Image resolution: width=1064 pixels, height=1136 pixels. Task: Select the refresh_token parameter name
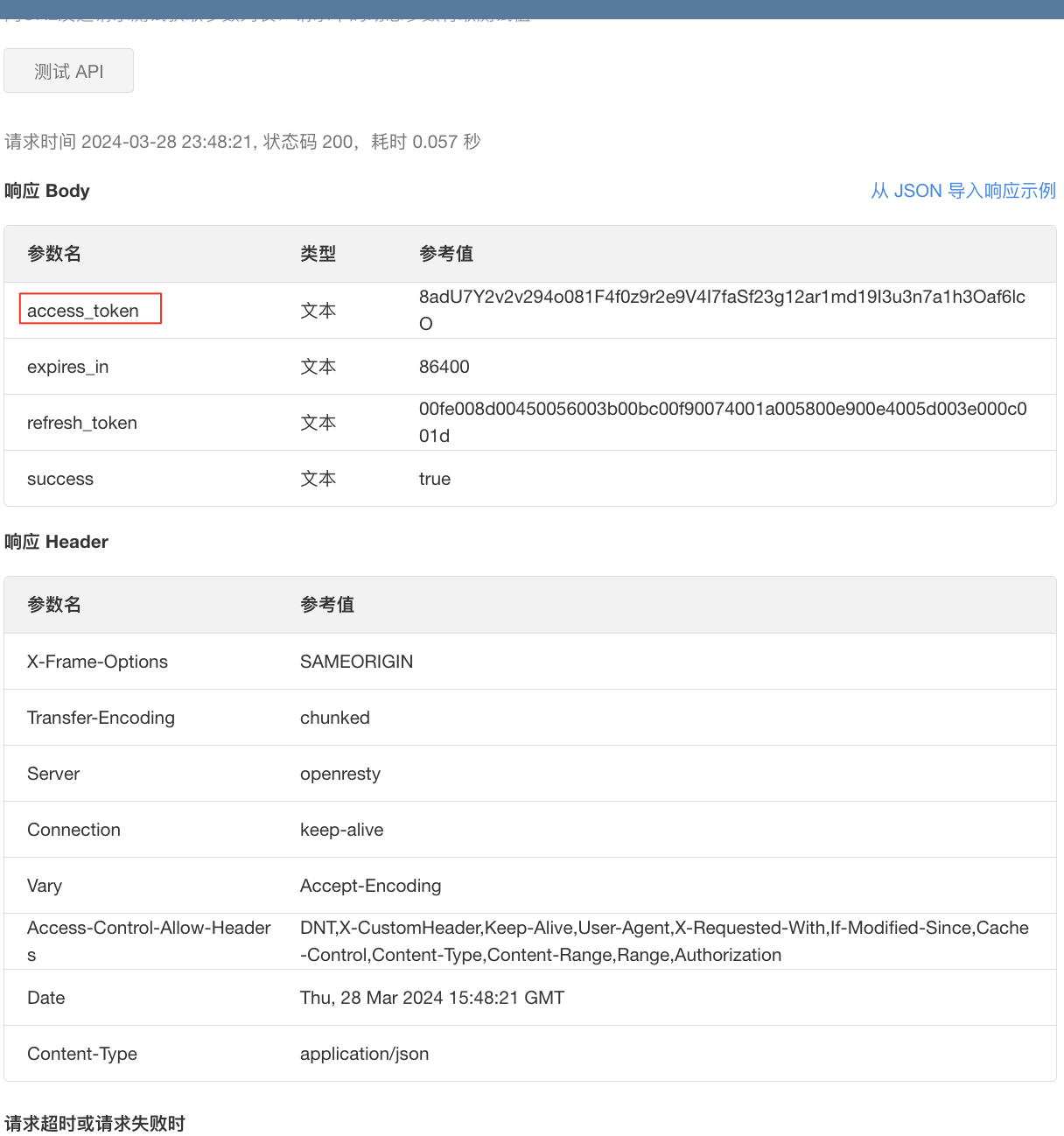pos(82,423)
